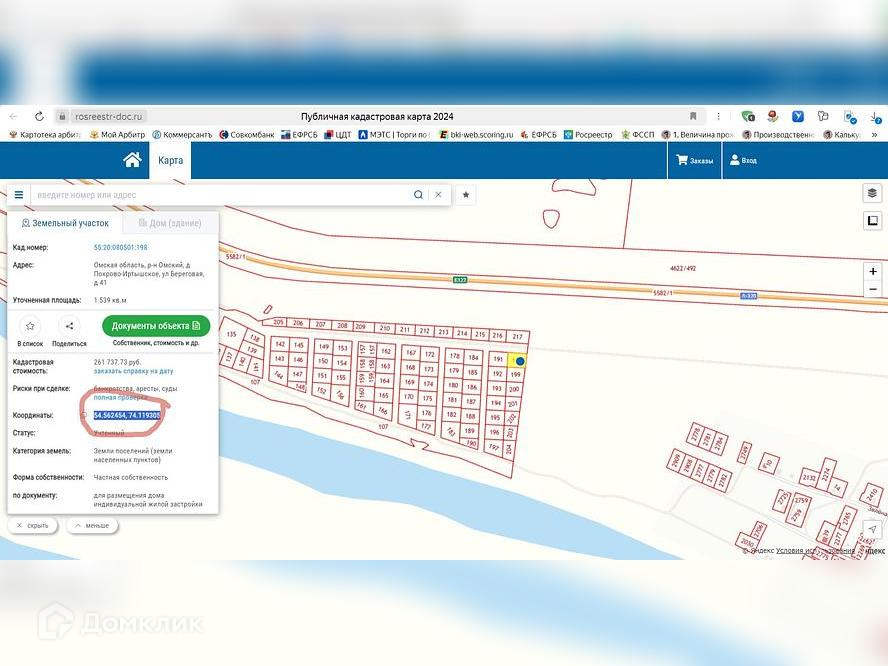Click the rosreestr-doc.ru address bar

109,117
